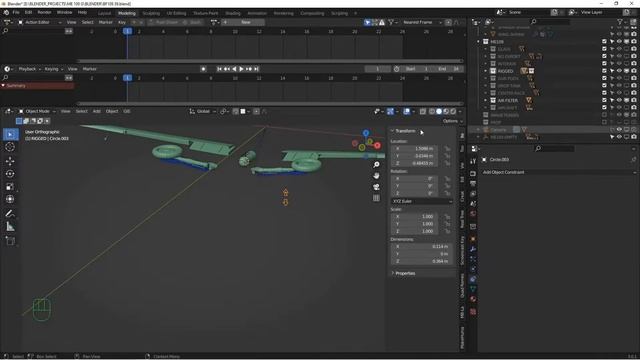640x360 pixels.
Task: Click Add Object Constraint button
Action: pyautogui.click(x=558, y=172)
